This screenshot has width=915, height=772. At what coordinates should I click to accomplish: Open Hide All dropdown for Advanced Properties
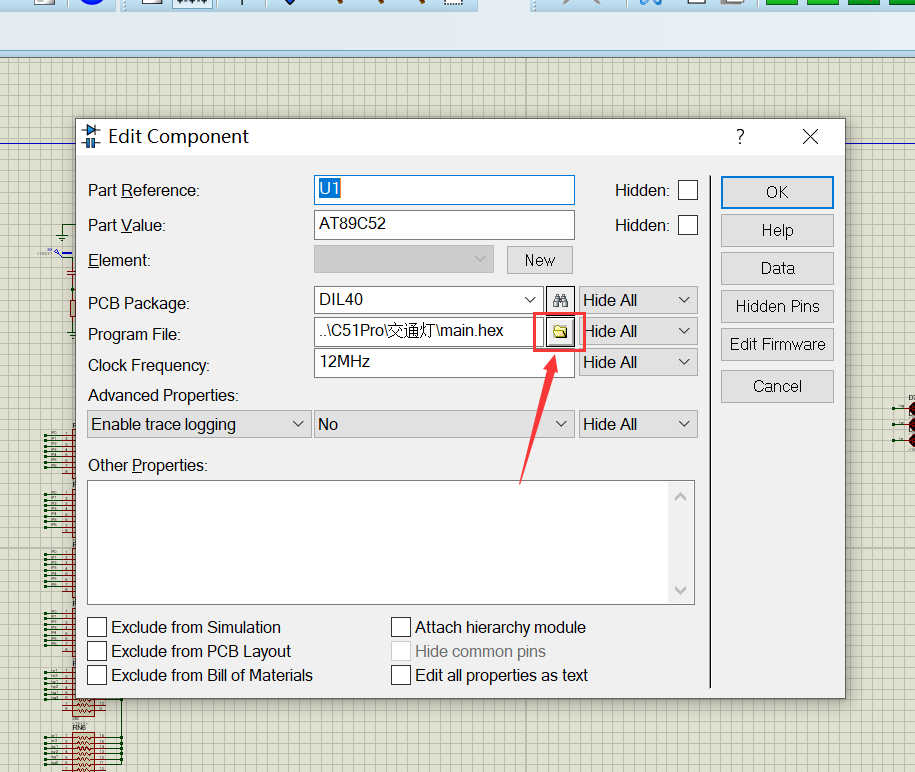point(638,424)
